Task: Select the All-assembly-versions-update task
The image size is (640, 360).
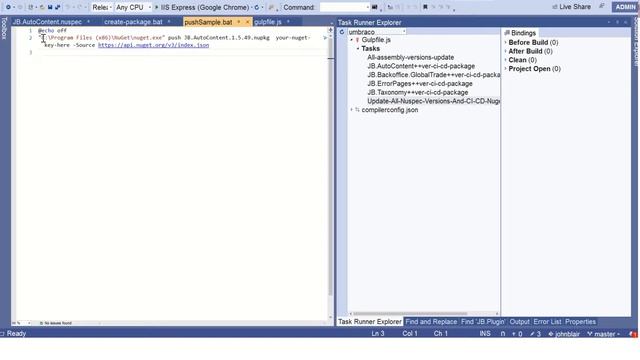Action: 410,58
